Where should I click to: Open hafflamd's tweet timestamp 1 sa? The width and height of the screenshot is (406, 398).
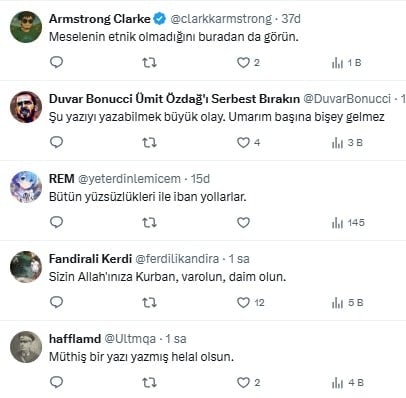click(176, 339)
